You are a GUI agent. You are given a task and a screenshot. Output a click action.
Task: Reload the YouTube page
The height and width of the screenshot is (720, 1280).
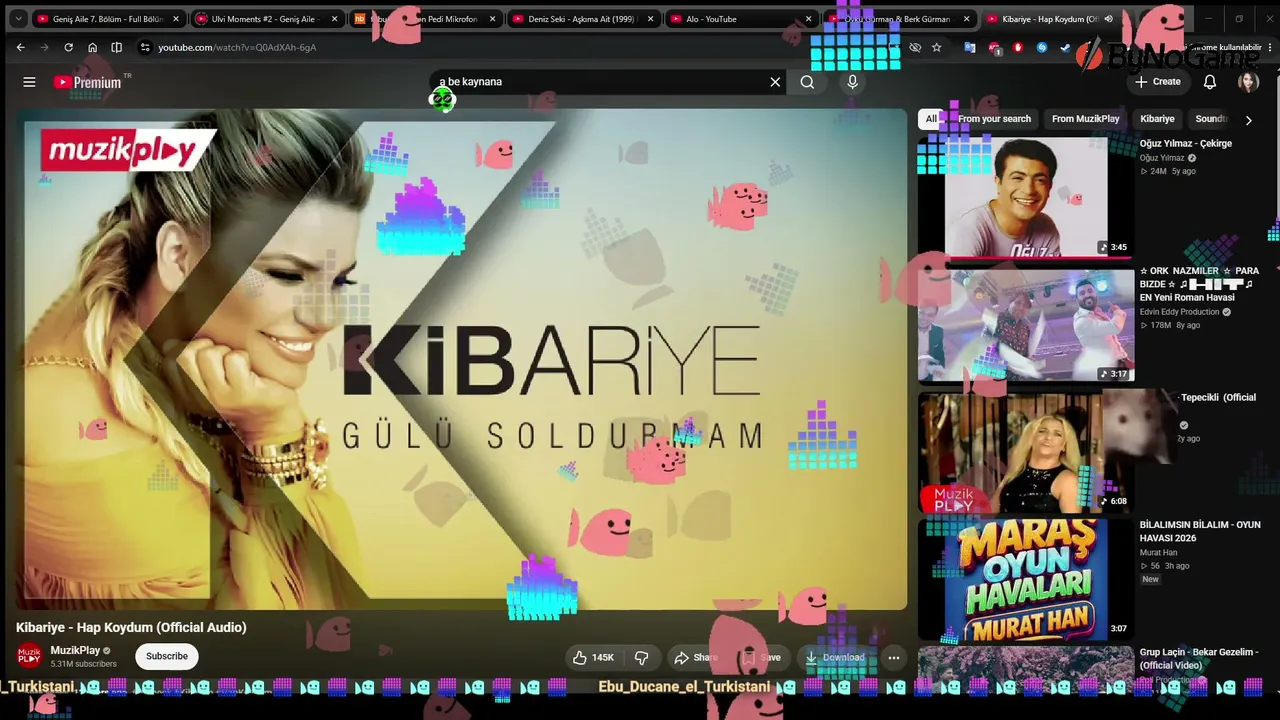click(x=68, y=47)
